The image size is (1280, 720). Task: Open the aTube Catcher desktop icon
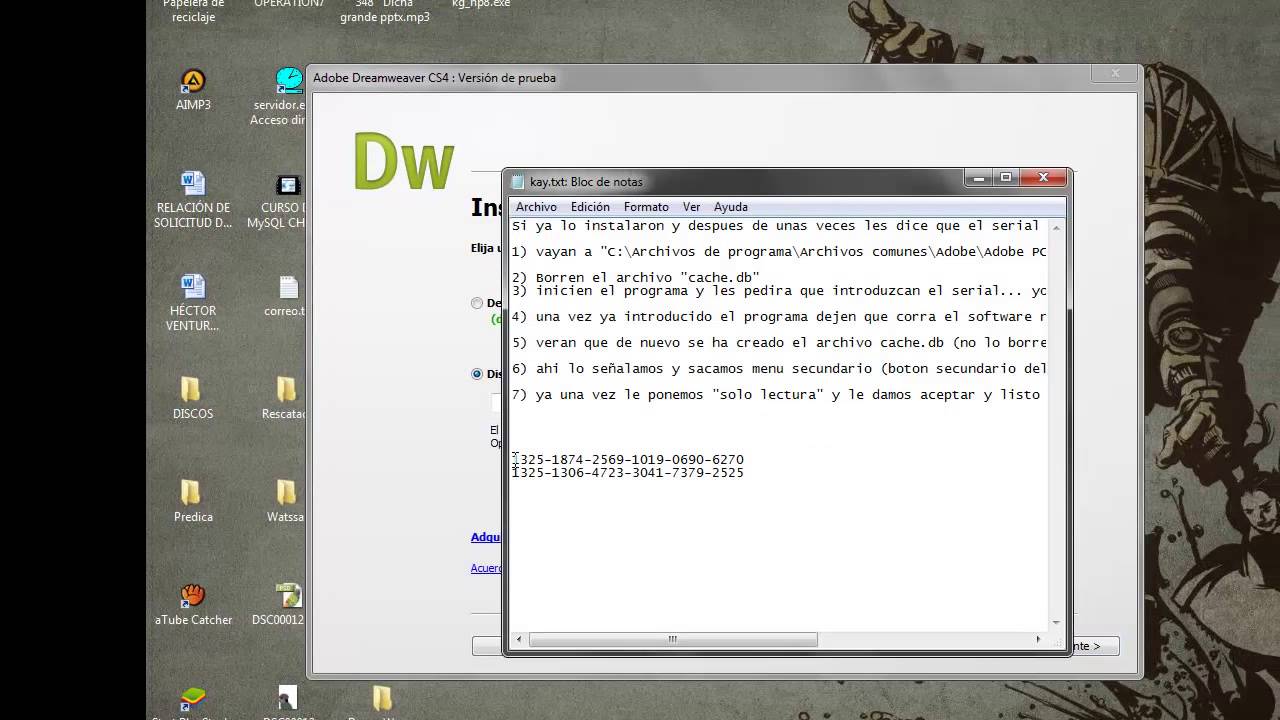pos(193,604)
